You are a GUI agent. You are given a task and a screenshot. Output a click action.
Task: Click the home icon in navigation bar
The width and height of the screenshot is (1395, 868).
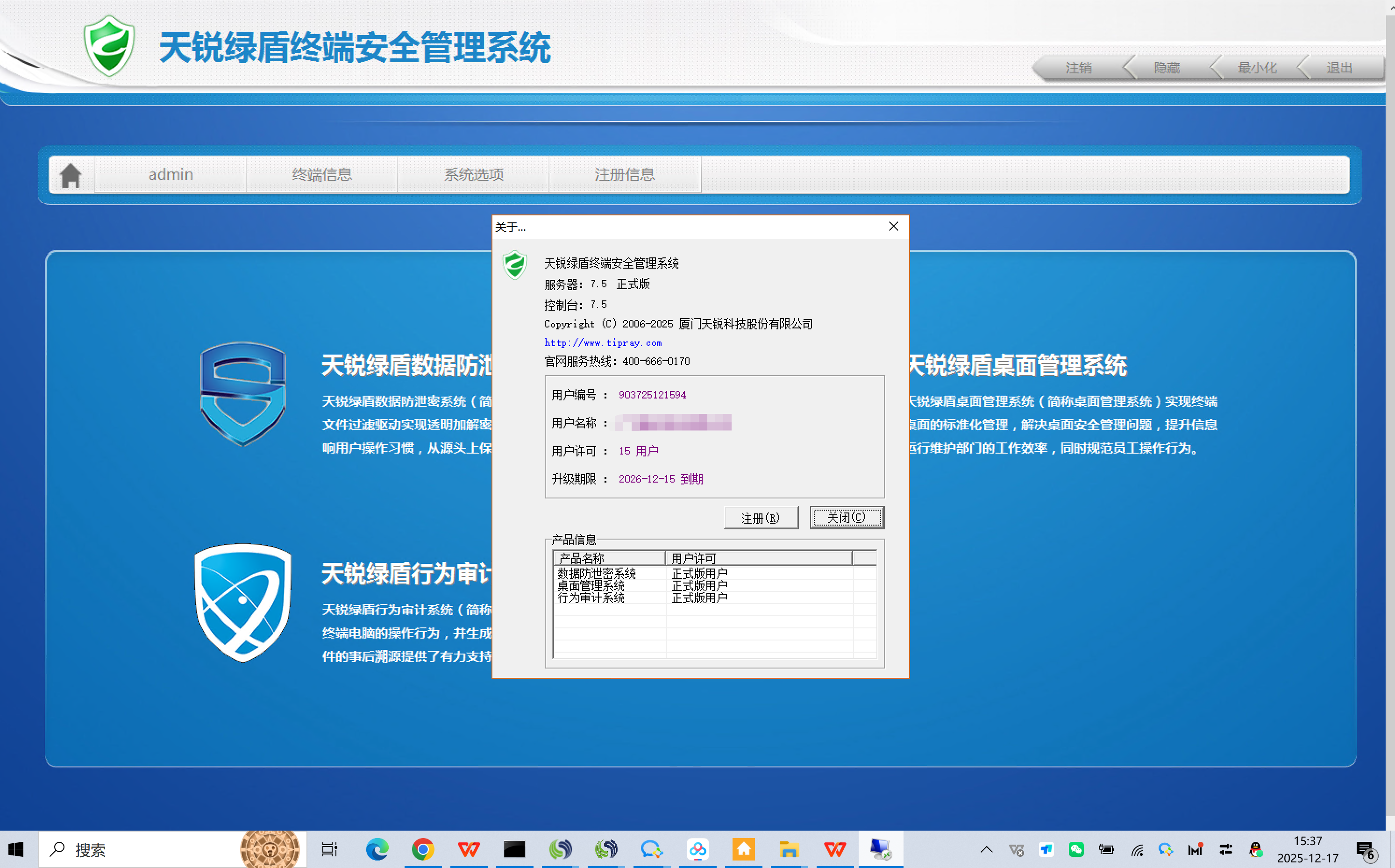tap(71, 175)
